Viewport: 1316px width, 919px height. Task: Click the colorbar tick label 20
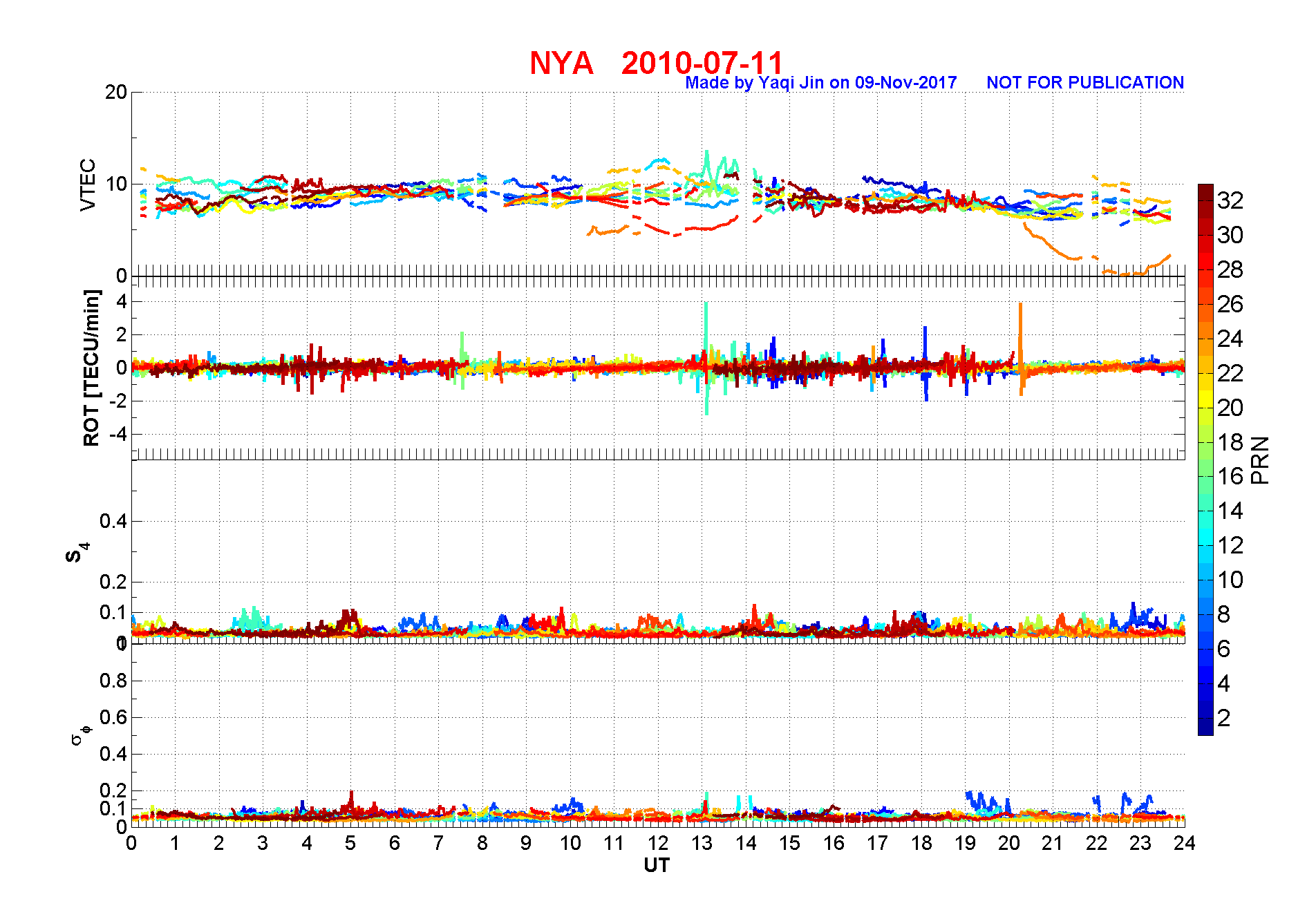[1230, 408]
